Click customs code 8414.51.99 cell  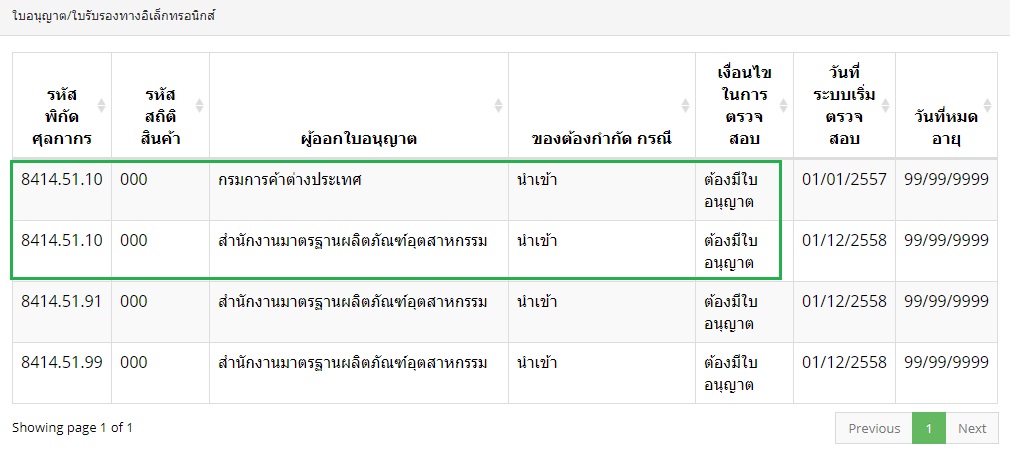[x=62, y=362]
